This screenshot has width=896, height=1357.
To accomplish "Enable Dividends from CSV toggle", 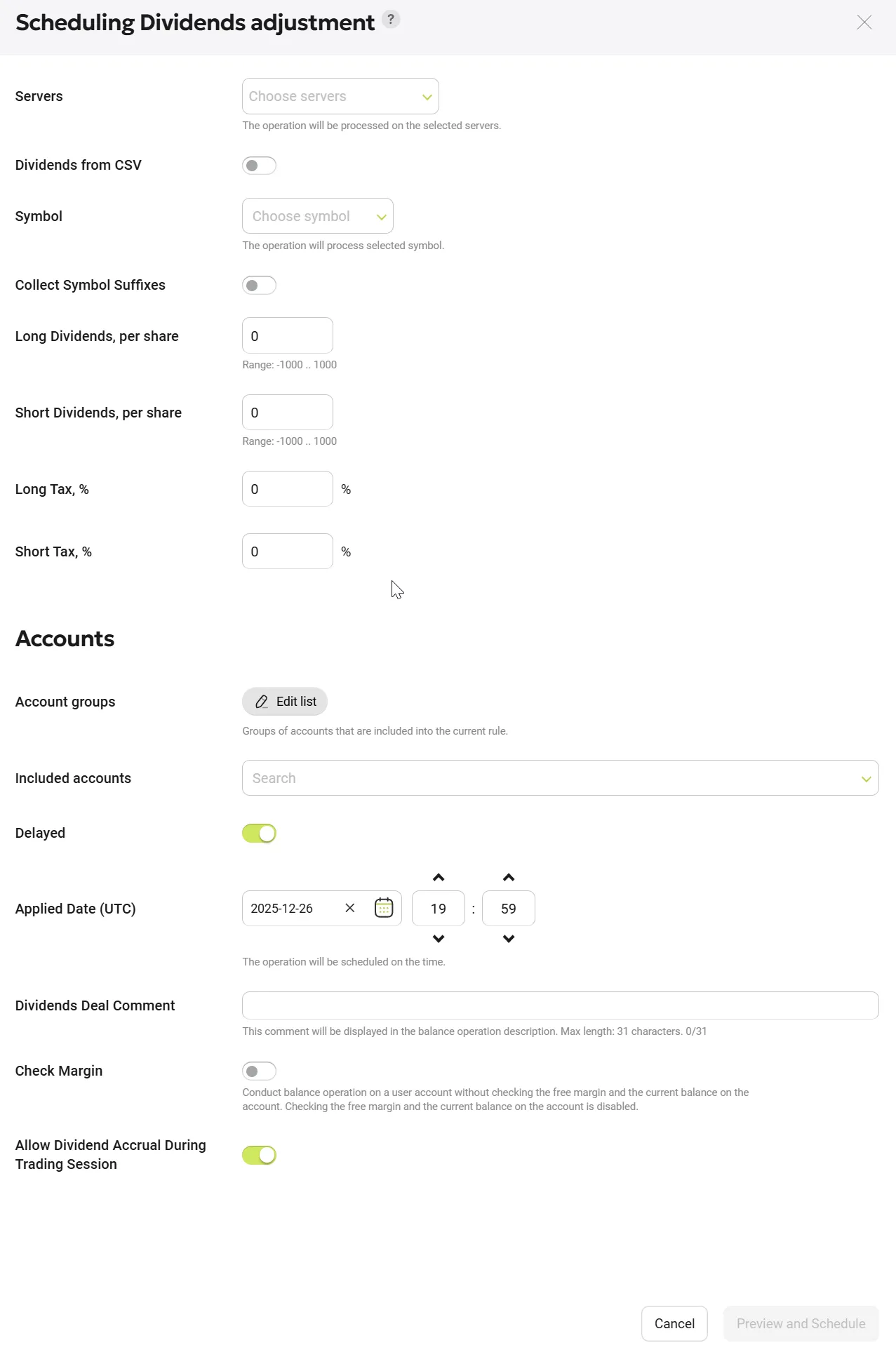I will click(259, 166).
